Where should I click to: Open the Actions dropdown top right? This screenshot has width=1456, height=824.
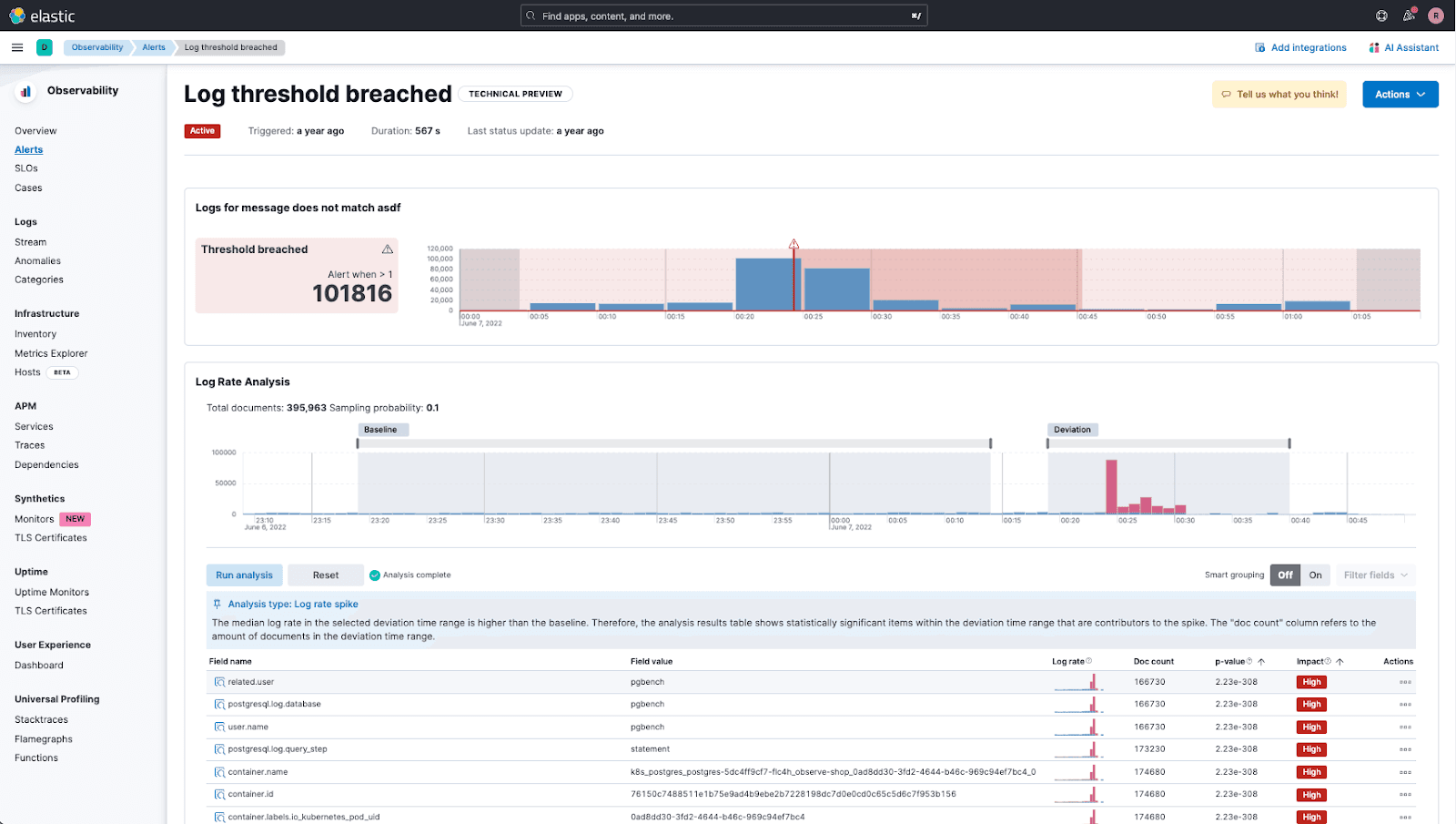coord(1400,94)
